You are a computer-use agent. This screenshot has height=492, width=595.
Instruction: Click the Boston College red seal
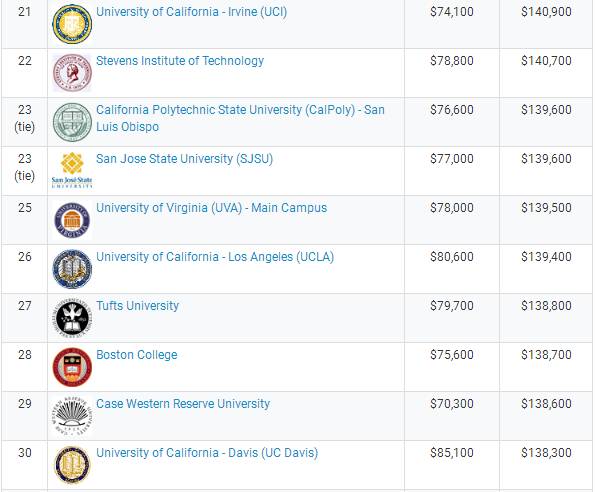(72, 367)
